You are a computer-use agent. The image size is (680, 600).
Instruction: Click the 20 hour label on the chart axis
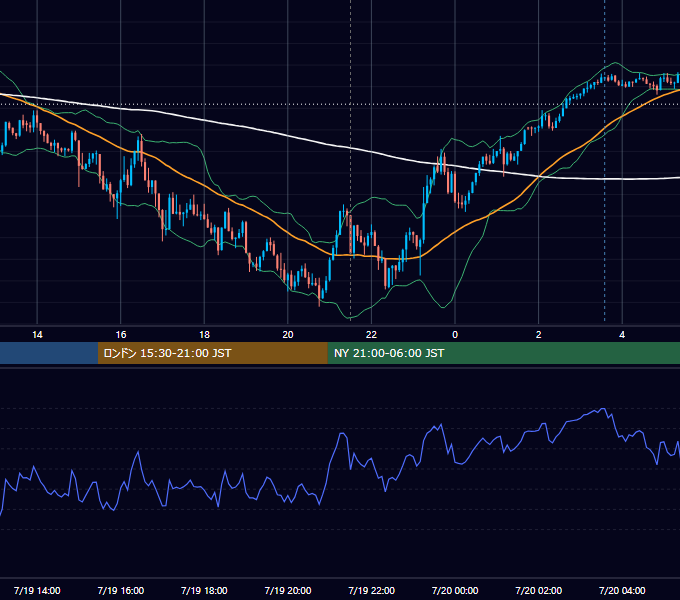(x=288, y=335)
